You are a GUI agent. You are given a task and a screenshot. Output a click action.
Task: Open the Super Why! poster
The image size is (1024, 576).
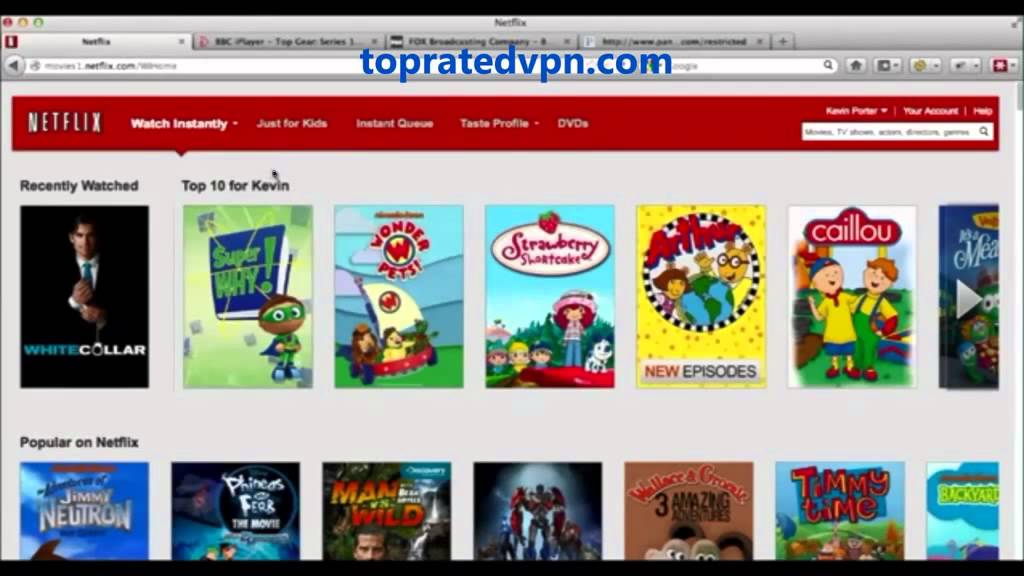[x=248, y=296]
